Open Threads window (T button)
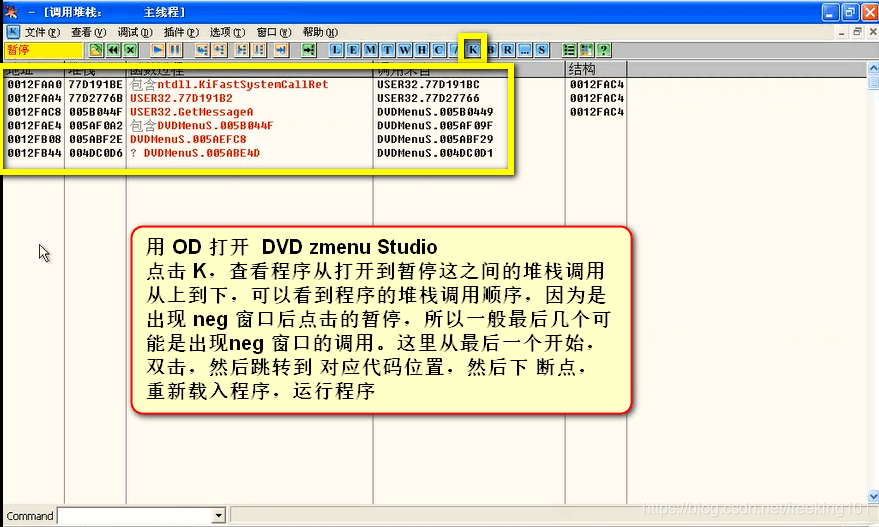Viewport: 879px width, 527px height. pos(387,50)
